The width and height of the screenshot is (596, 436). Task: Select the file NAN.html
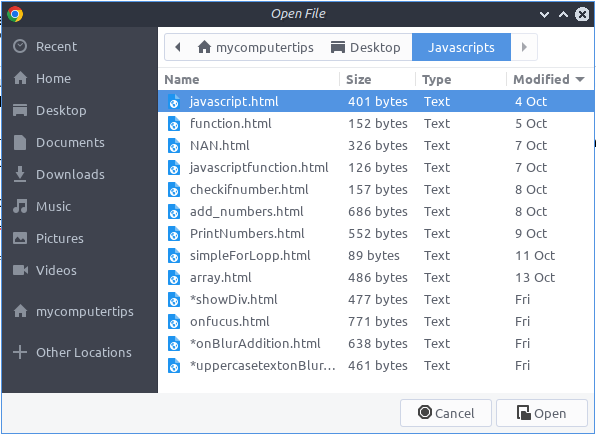pos(376,146)
